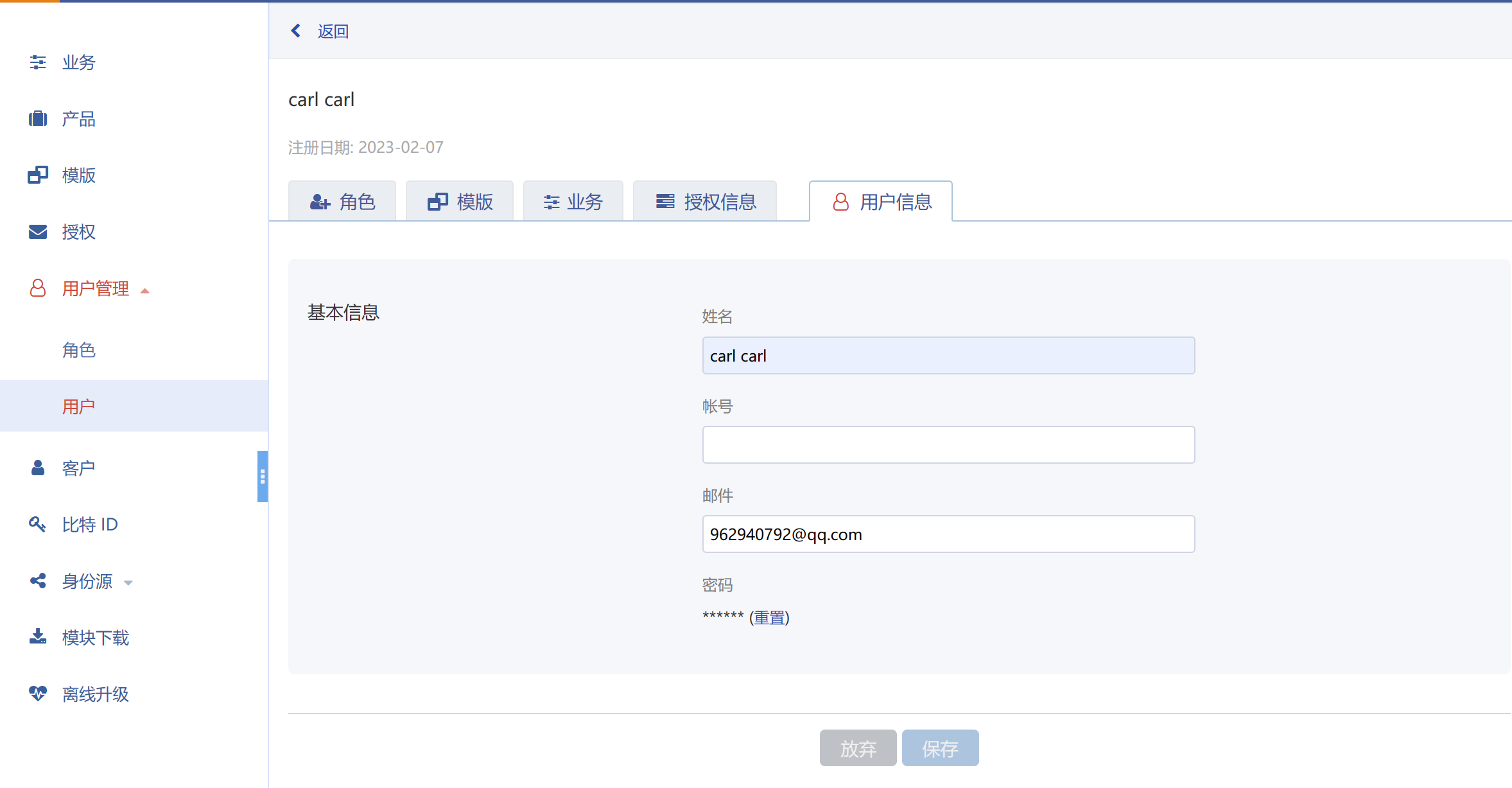The image size is (1512, 788).
Task: Focus the 邮件 email input field
Action: [x=948, y=534]
